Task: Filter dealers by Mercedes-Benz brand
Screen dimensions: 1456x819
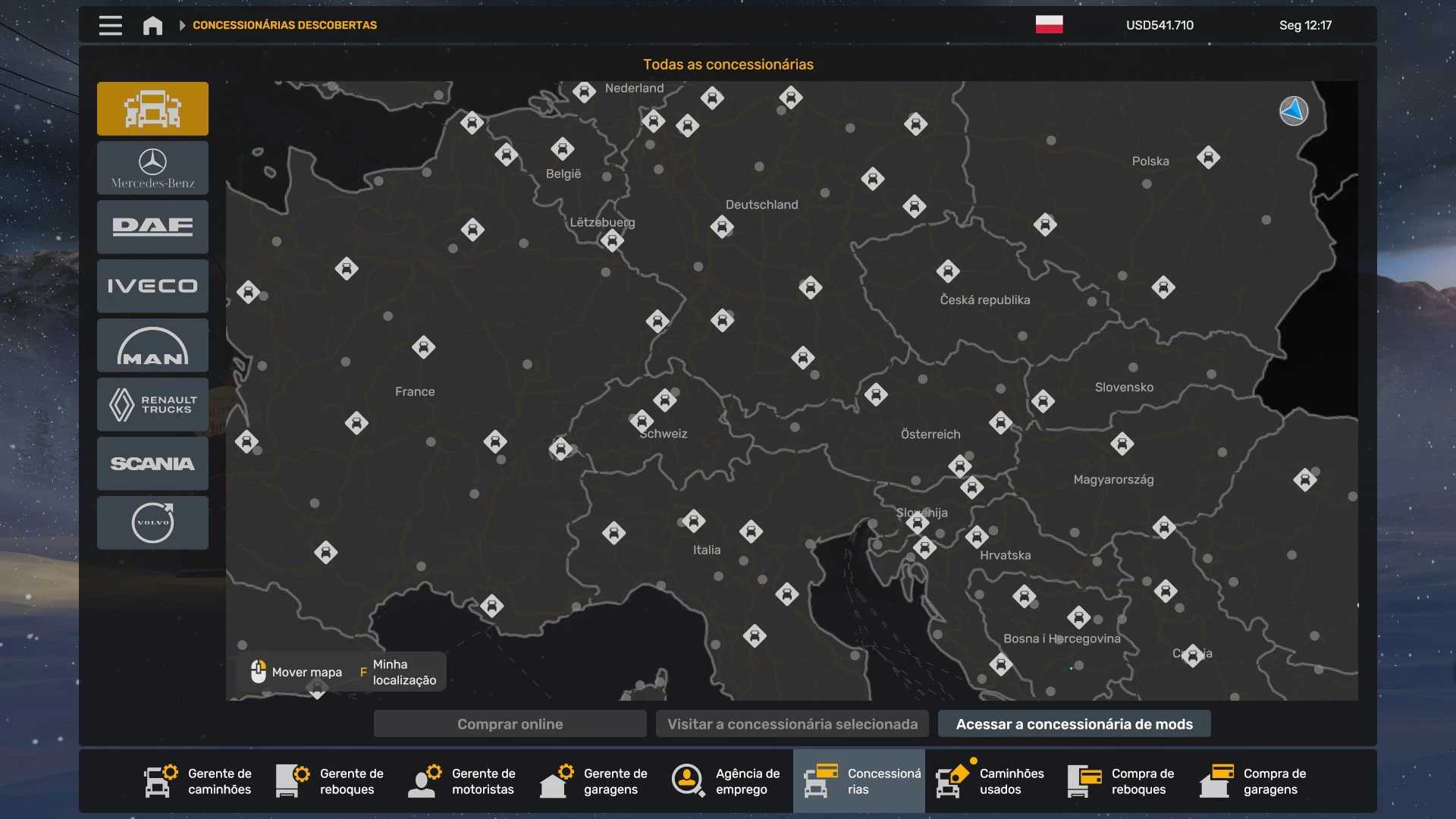Action: (152, 168)
